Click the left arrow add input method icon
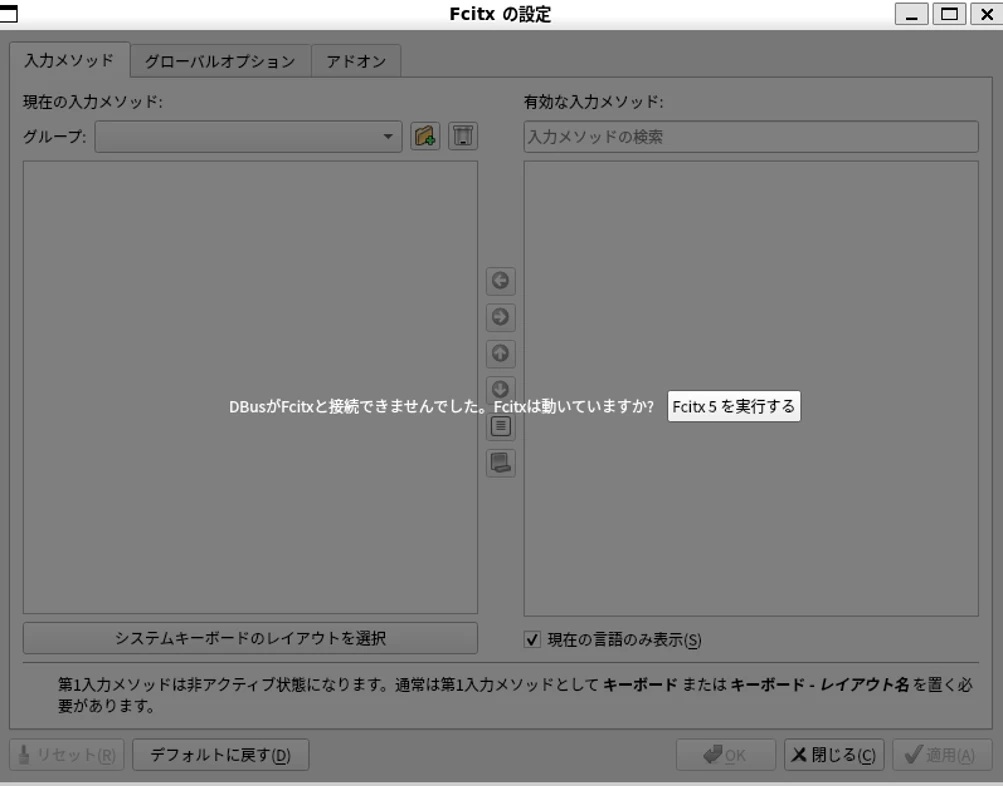The image size is (1003, 786). [501, 281]
